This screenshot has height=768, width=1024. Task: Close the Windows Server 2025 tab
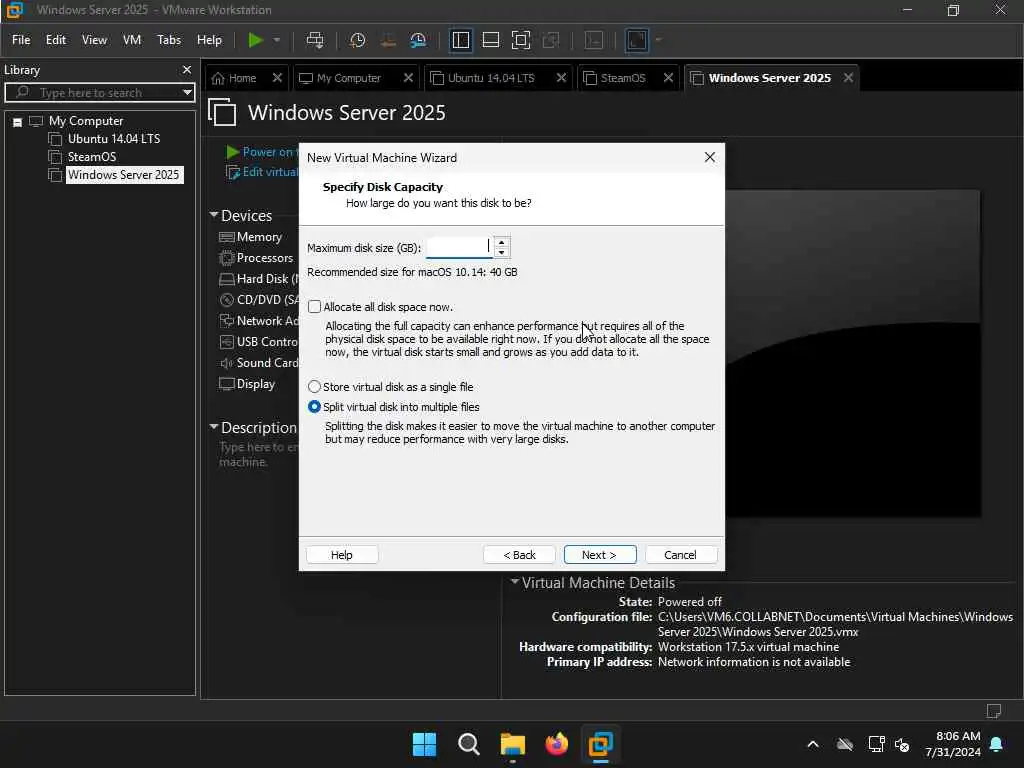(848, 77)
